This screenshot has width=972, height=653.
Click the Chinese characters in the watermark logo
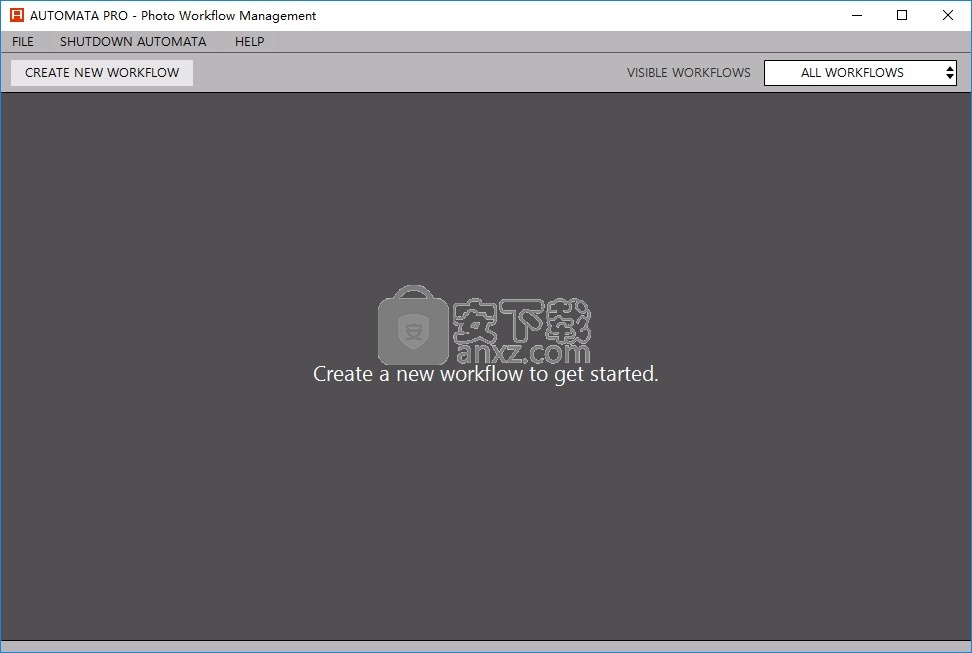pos(522,320)
